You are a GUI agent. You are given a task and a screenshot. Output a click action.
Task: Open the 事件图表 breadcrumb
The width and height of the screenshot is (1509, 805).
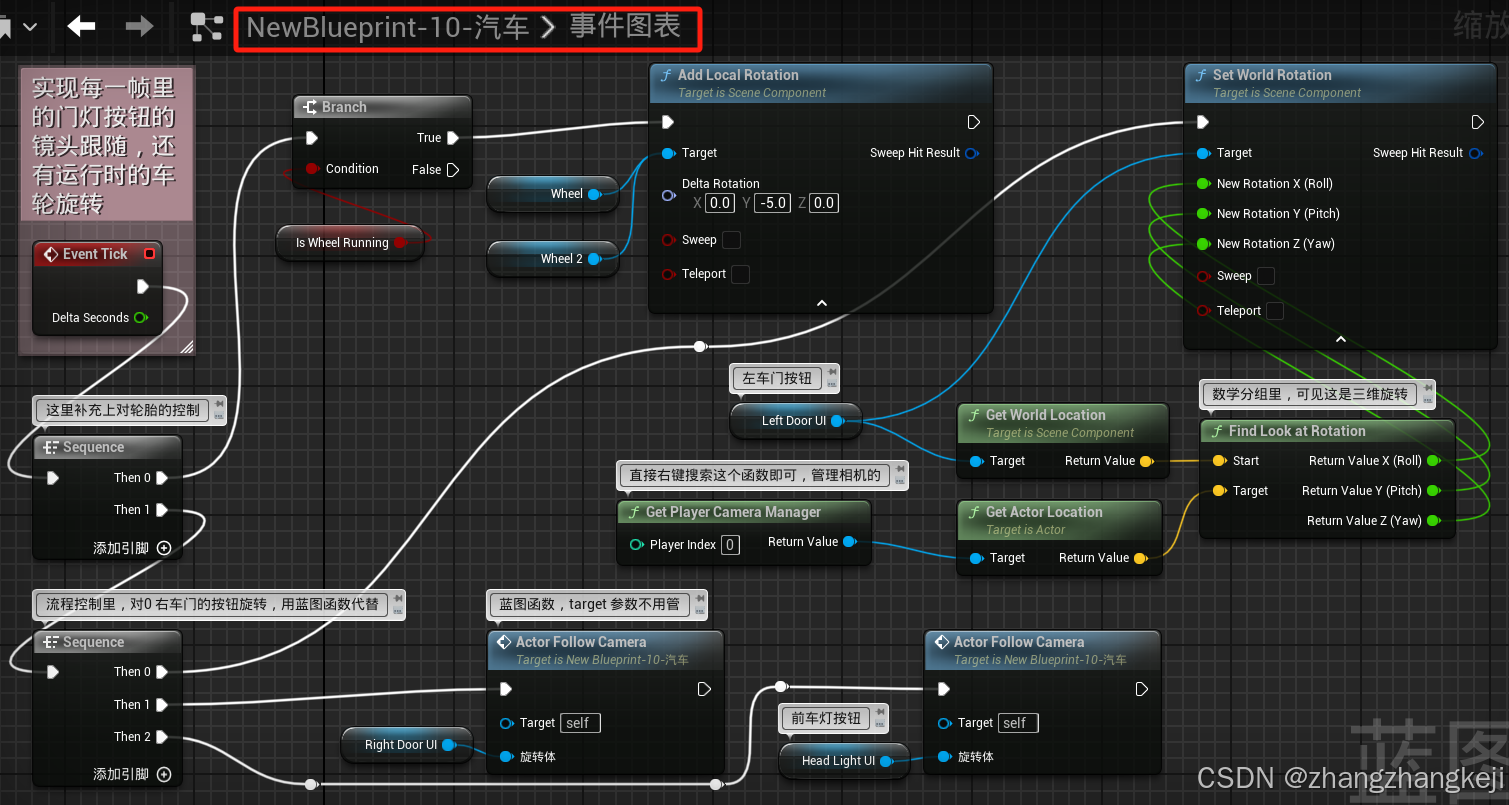625,27
